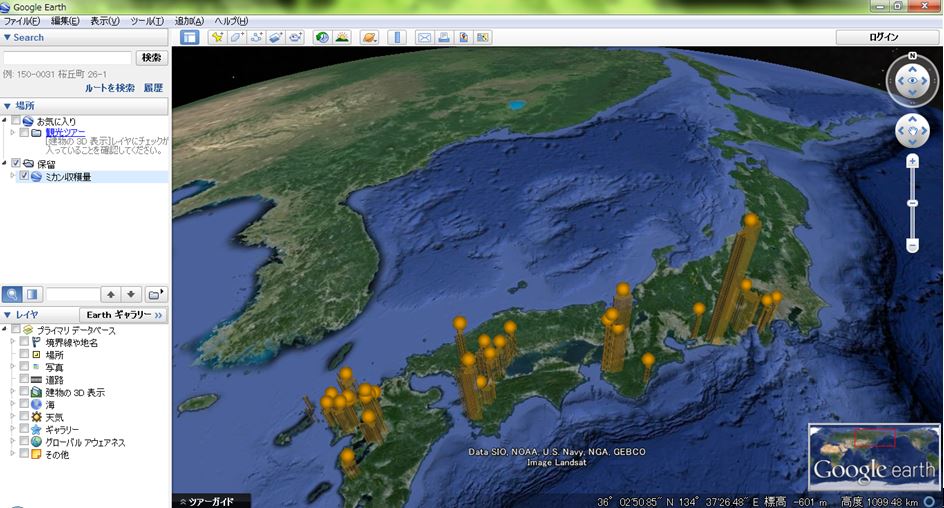Click the hand icon in the move joystick
This screenshot has width=944, height=508.
pos(913,131)
